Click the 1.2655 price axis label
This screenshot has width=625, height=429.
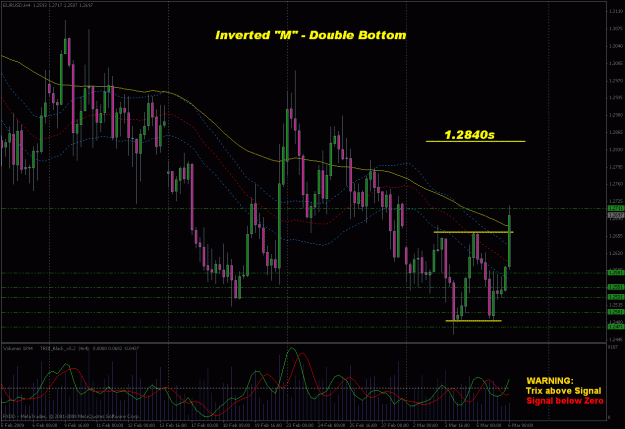[616, 236]
